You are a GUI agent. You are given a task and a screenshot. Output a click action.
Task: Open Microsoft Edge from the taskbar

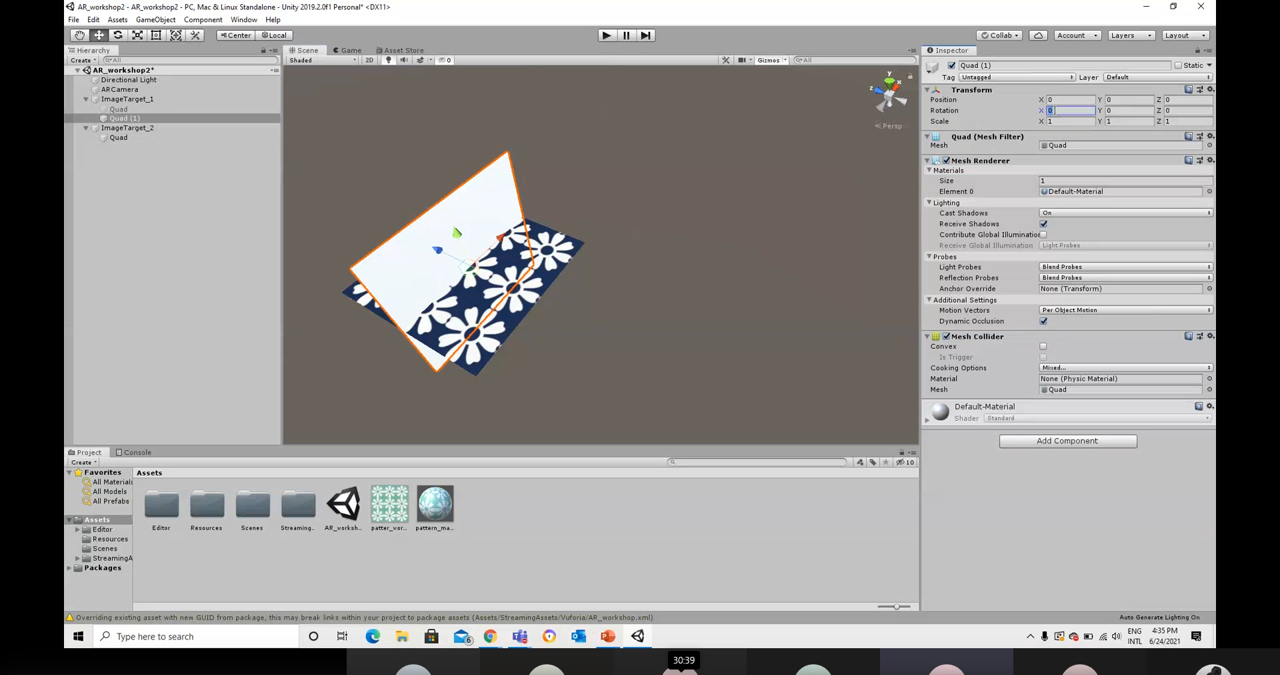(x=373, y=636)
